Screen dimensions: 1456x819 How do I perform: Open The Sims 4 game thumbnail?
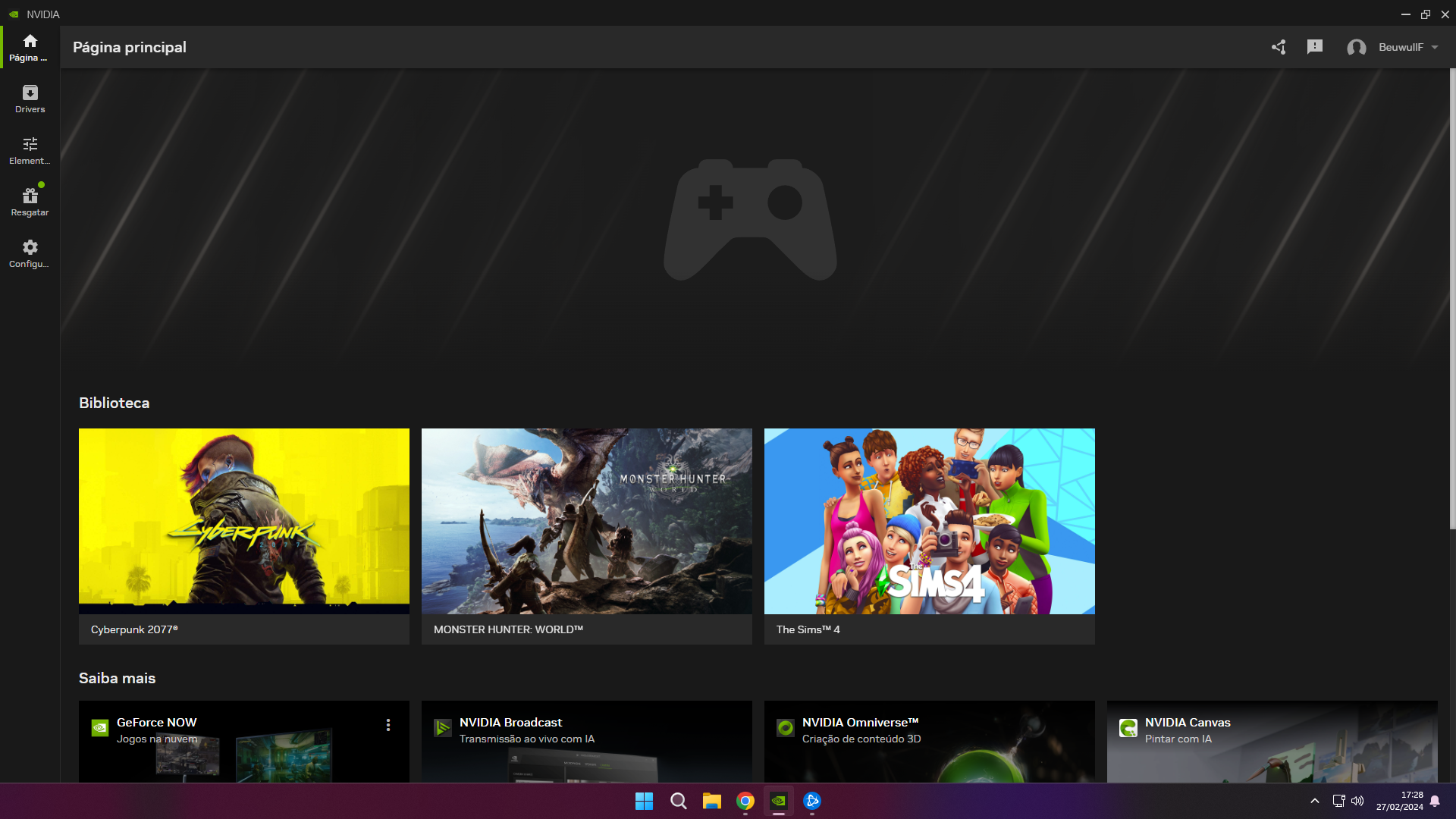coord(930,521)
